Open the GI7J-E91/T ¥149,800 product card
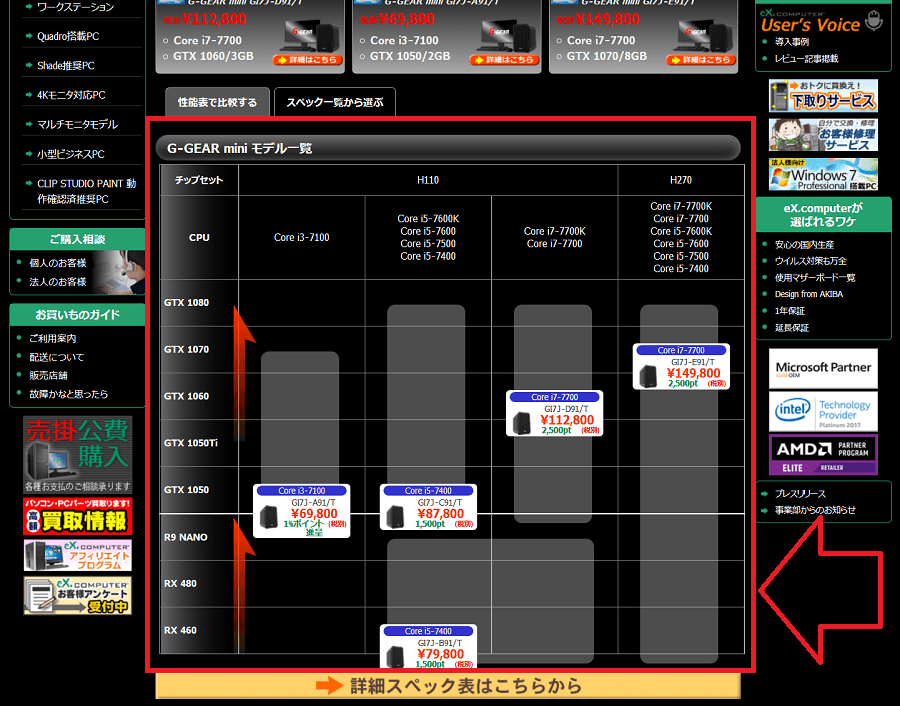This screenshot has width=900, height=706. pos(681,367)
